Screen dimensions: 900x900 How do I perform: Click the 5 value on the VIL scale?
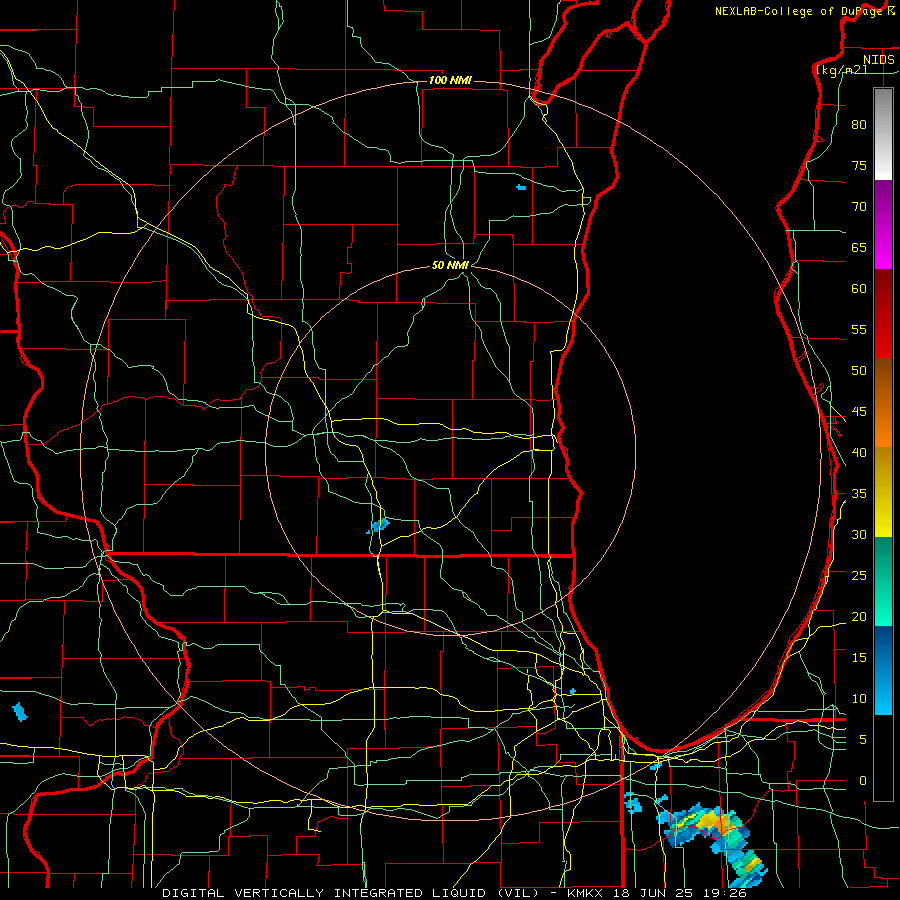coord(863,740)
